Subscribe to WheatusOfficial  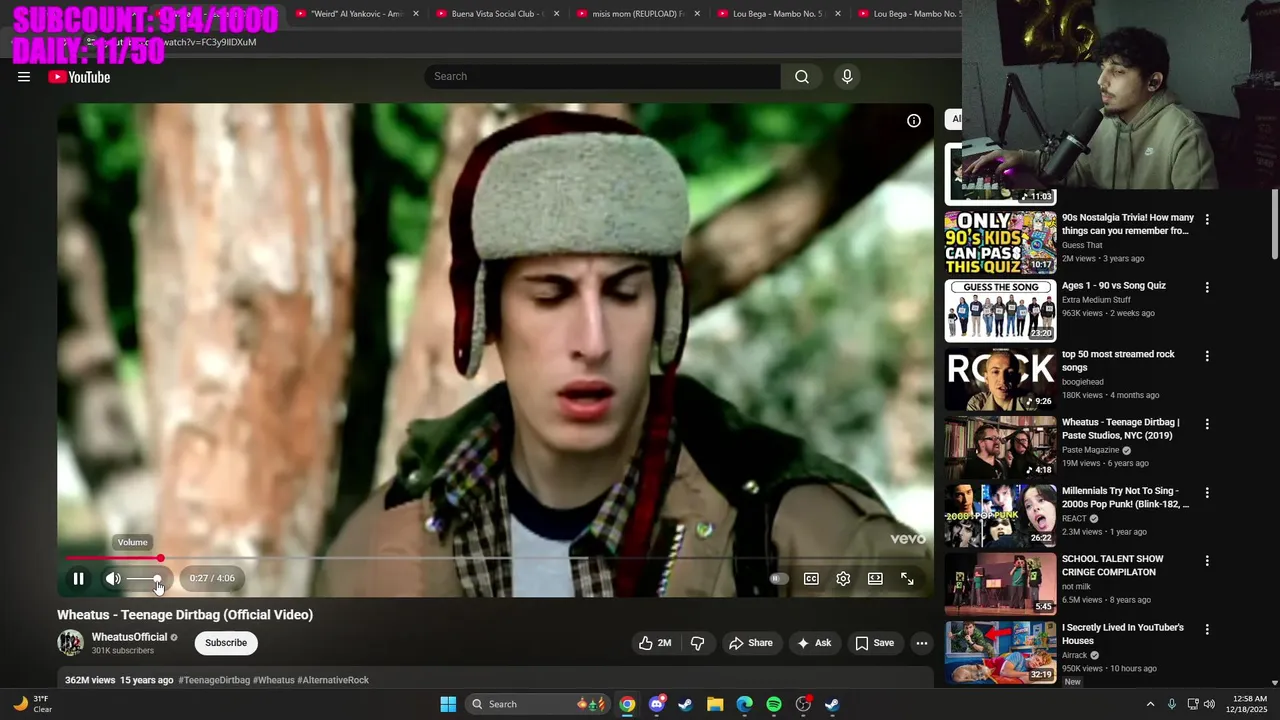pos(226,643)
